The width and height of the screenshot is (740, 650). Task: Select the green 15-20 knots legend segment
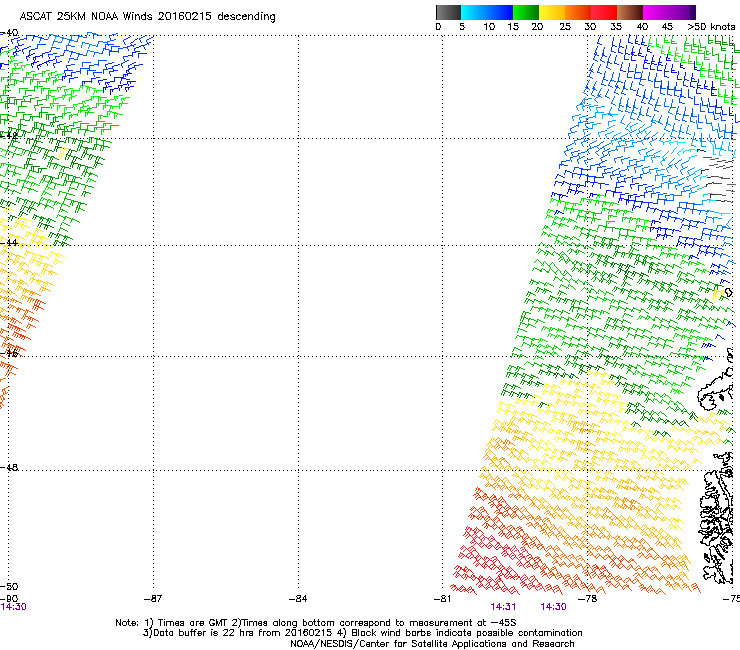point(526,12)
